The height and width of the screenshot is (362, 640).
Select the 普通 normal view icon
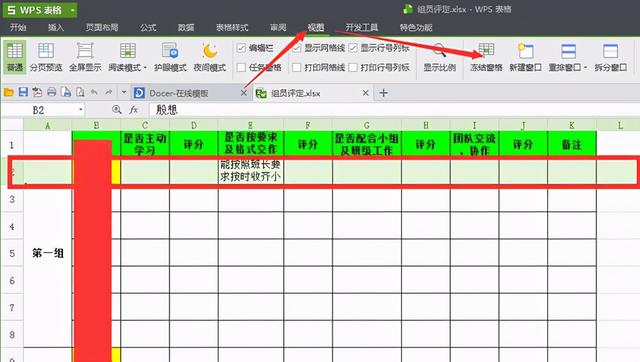point(15,57)
